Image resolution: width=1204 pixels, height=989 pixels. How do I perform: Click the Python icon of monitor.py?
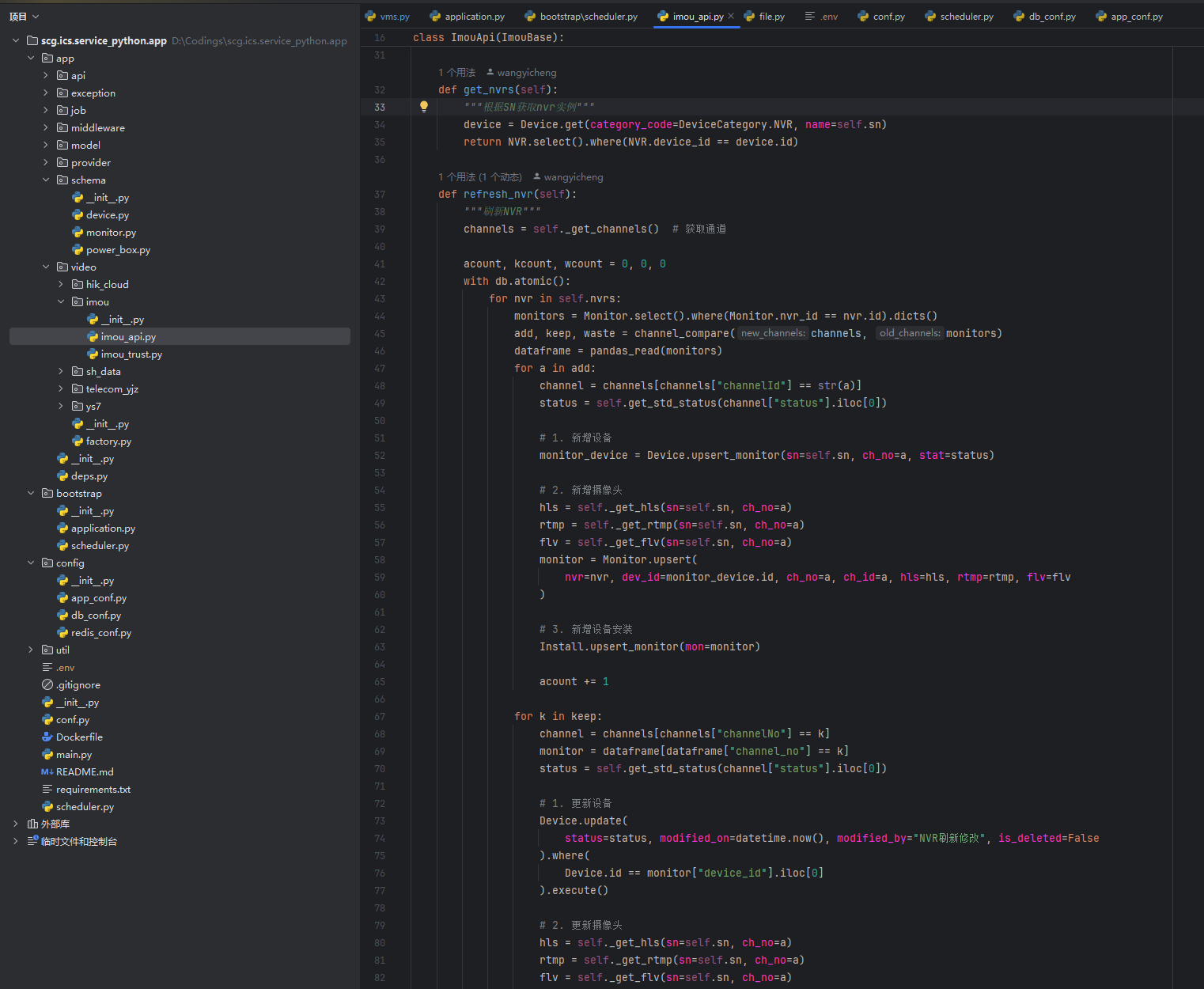pos(78,232)
